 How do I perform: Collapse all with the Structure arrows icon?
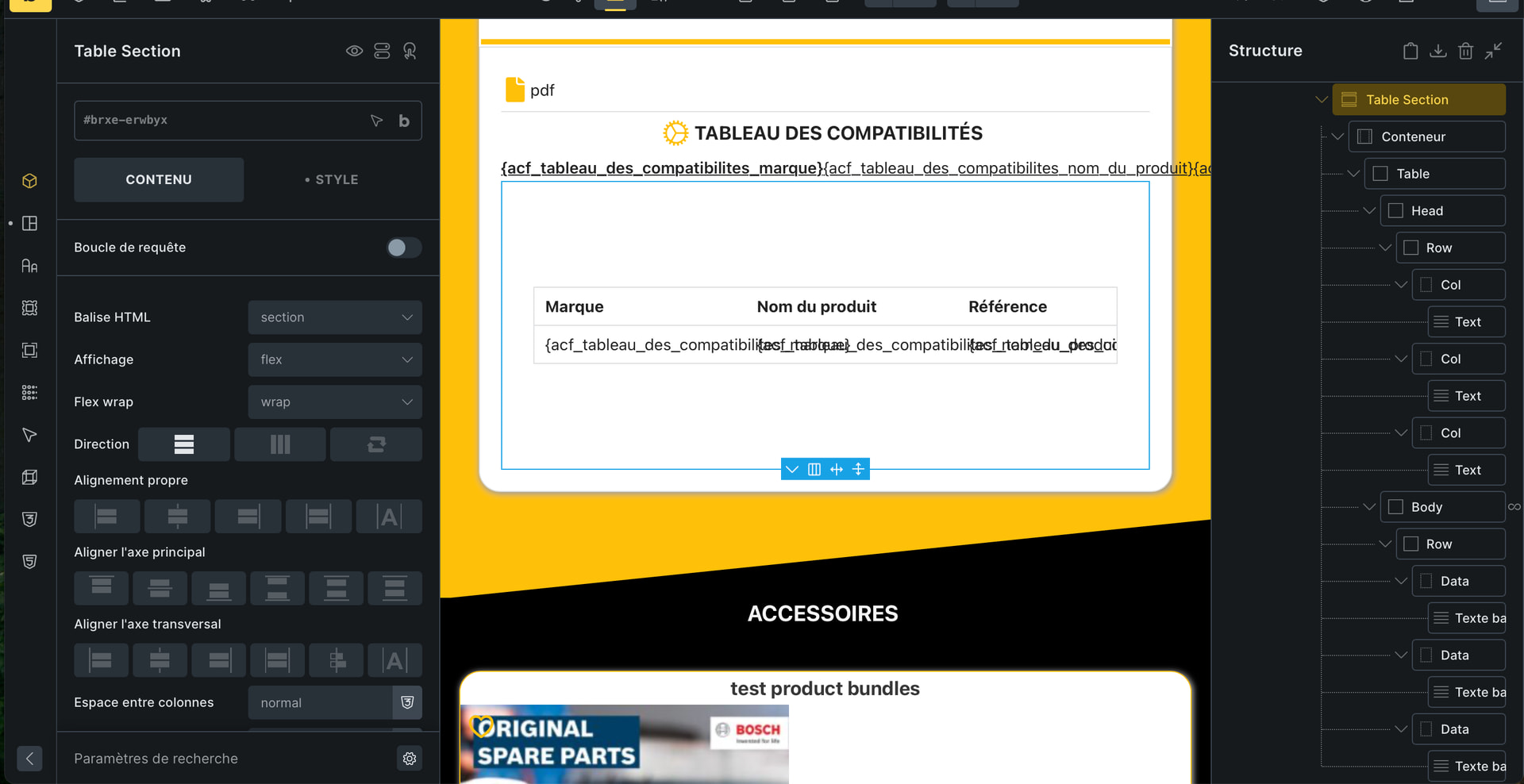click(1493, 51)
